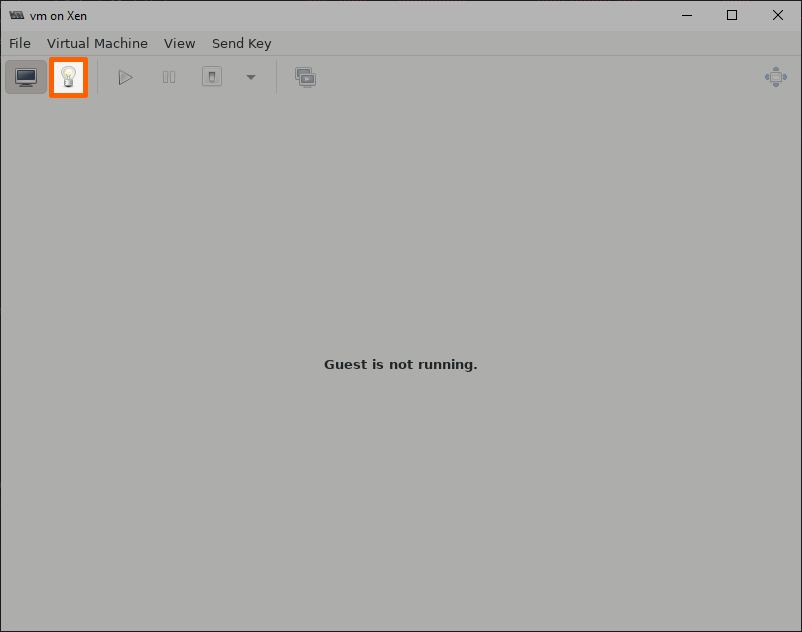This screenshot has width=802, height=632.
Task: Open the manage VM snapshots view
Action: pos(305,77)
